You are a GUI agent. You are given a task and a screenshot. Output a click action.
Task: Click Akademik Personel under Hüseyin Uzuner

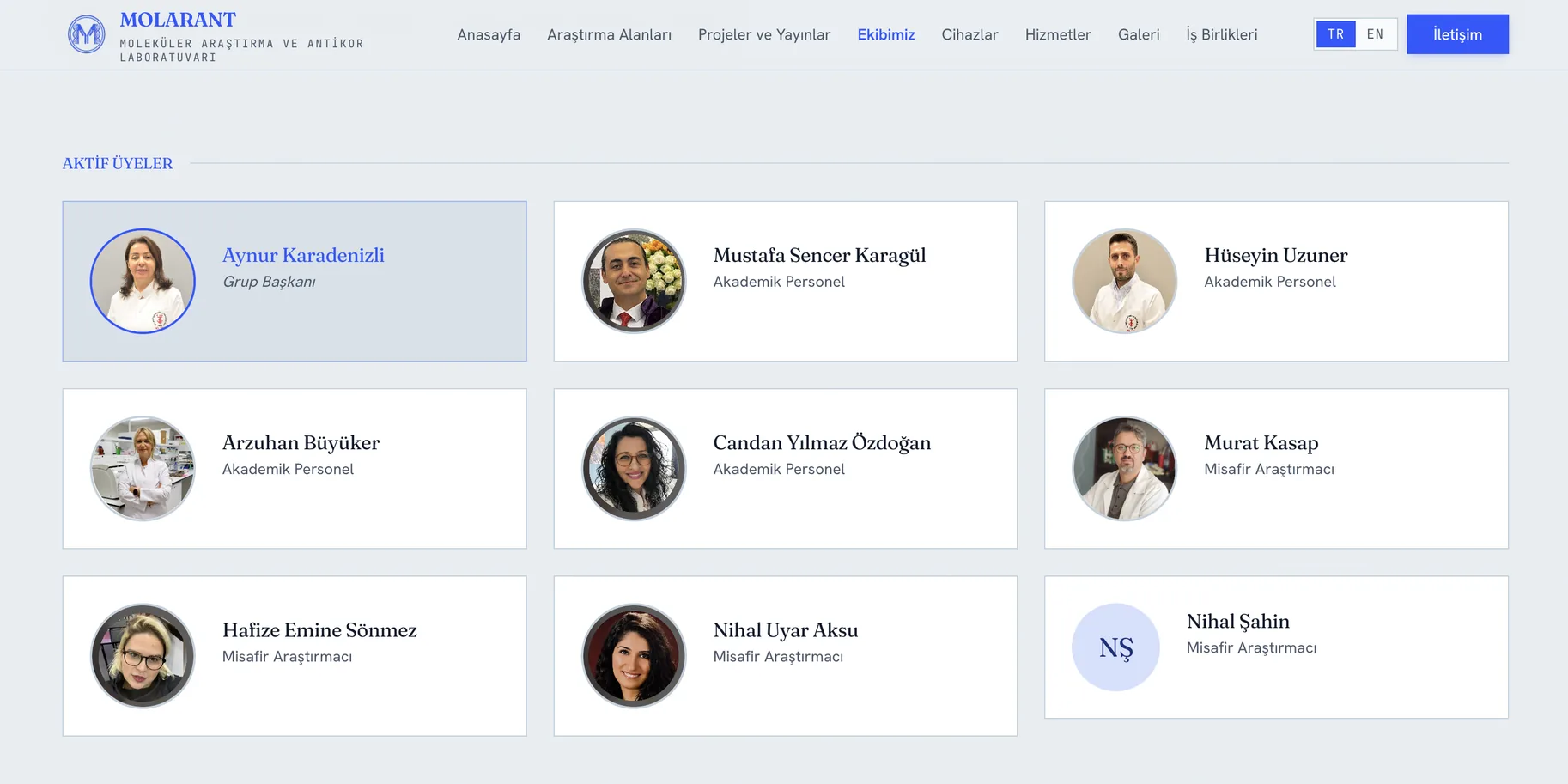1269,282
